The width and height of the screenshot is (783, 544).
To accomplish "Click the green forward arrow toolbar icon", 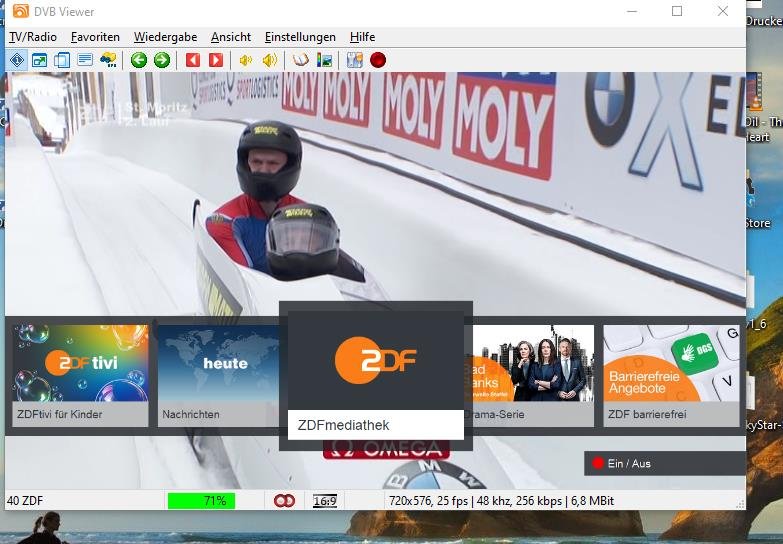I will (x=161, y=60).
